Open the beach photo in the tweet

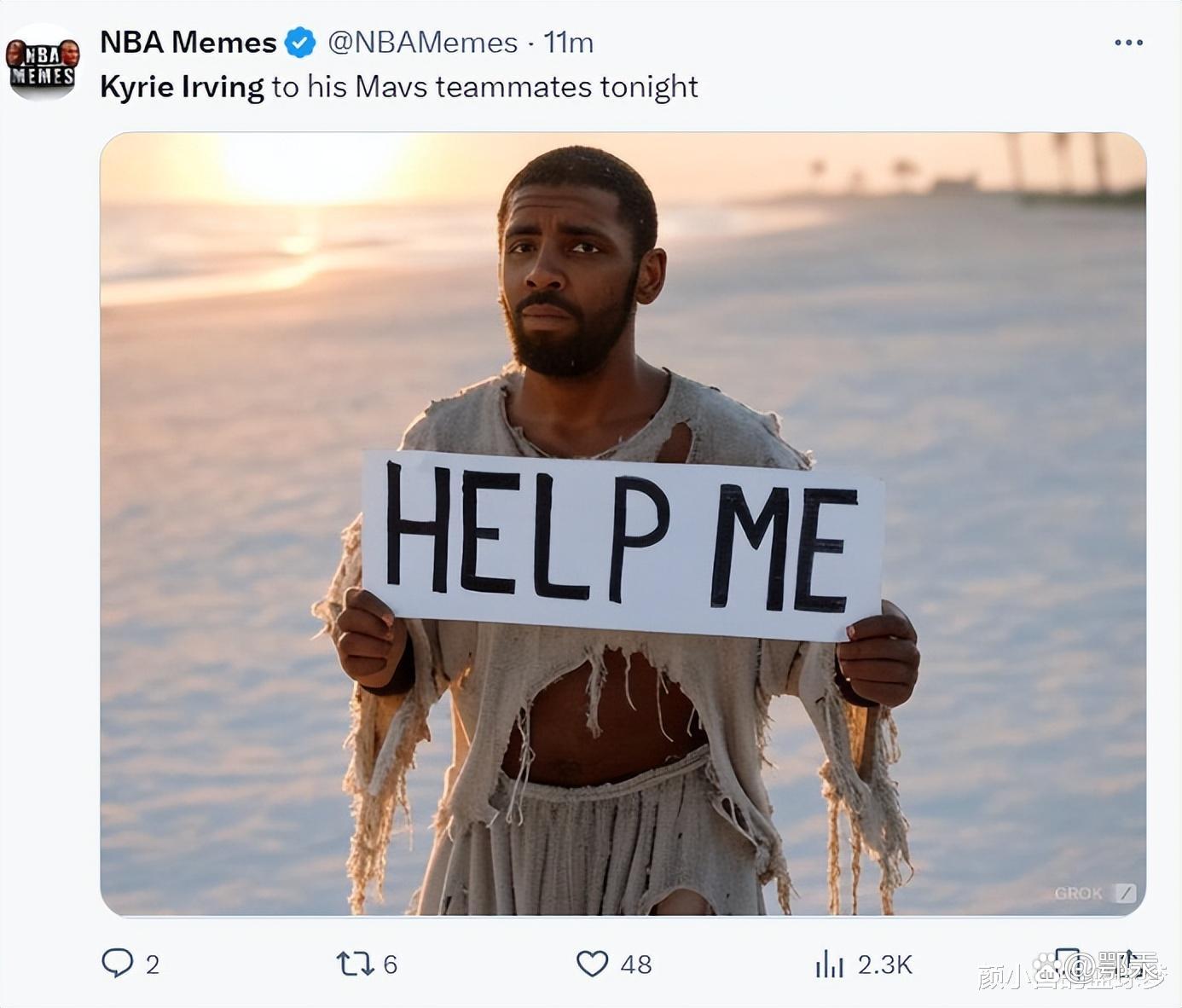(x=623, y=524)
